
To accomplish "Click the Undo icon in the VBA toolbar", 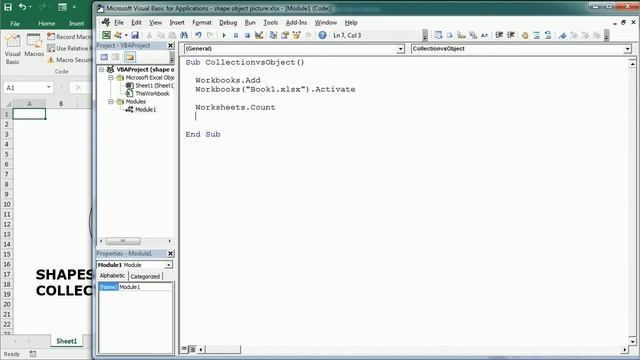I will (198, 36).
